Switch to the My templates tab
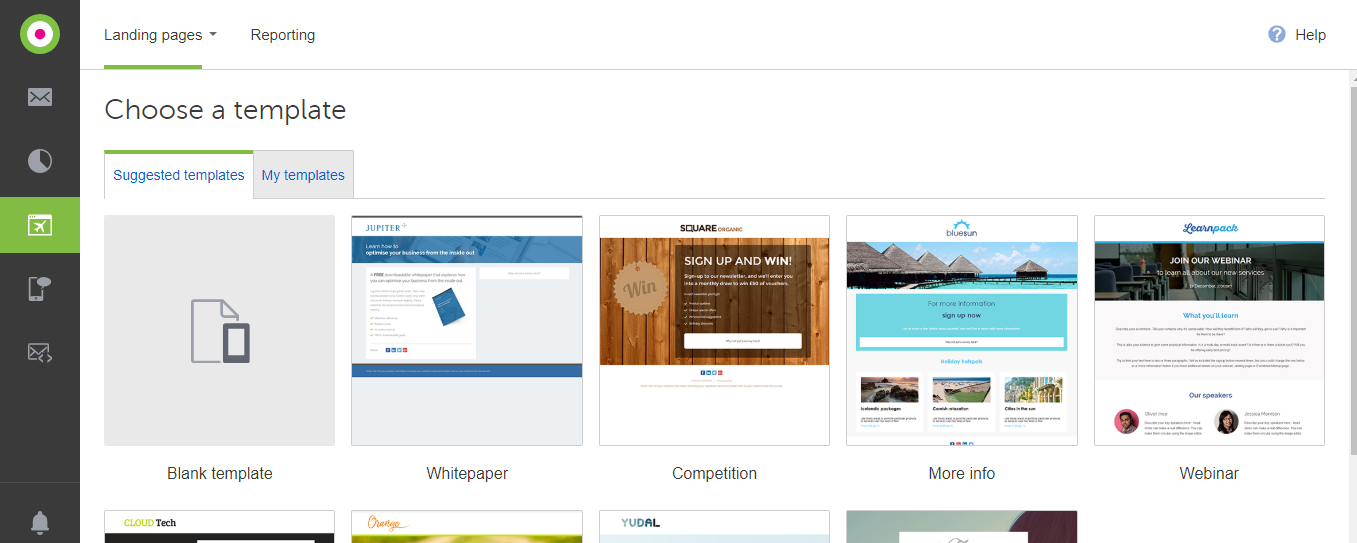1357x543 pixels. coord(303,175)
